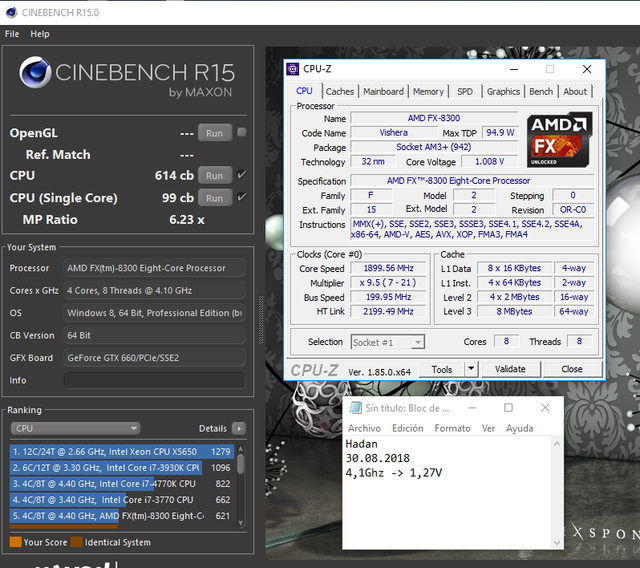The image size is (640, 568).
Task: Switch to the Bench tab in CPU-Z
Action: [x=541, y=91]
